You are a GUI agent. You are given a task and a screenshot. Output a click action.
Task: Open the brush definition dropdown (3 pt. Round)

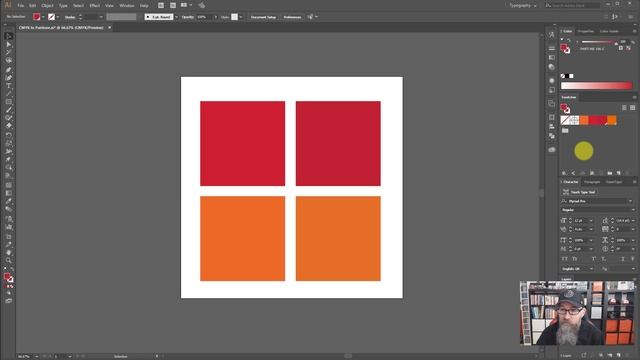176,17
